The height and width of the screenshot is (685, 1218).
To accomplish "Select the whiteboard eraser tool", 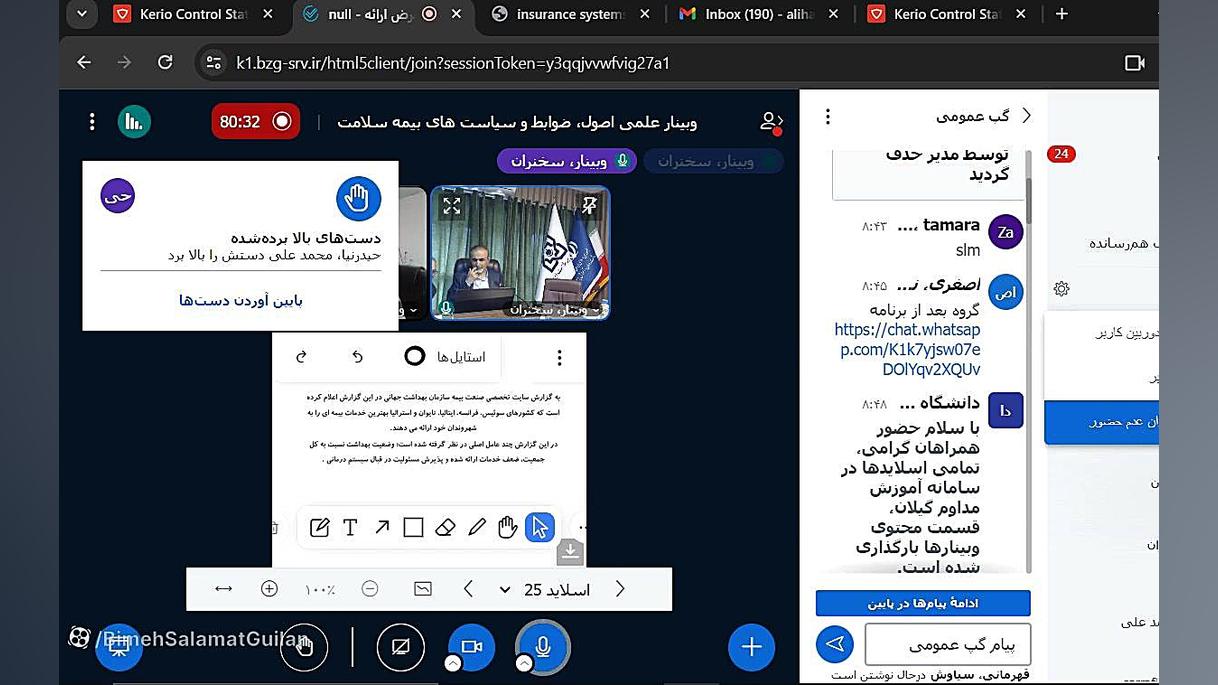I will [445, 527].
